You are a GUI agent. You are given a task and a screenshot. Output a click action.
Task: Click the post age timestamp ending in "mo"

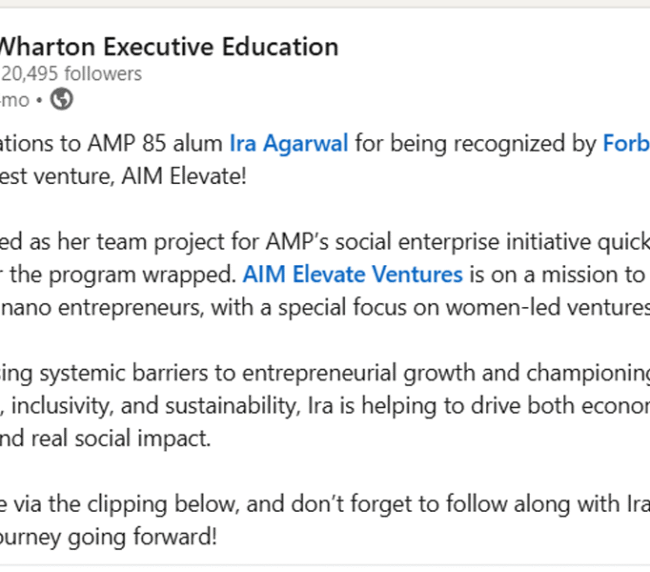coord(15,100)
